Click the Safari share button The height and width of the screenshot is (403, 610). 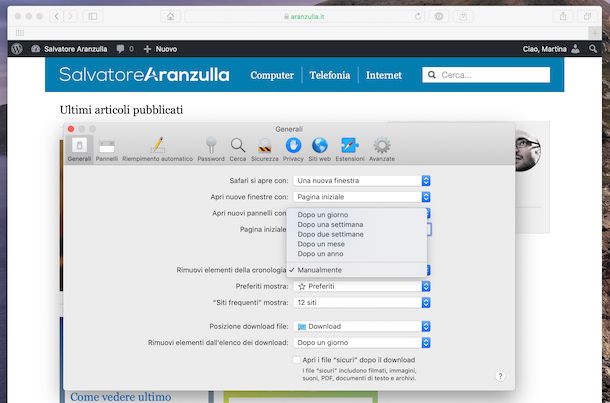tap(563, 16)
